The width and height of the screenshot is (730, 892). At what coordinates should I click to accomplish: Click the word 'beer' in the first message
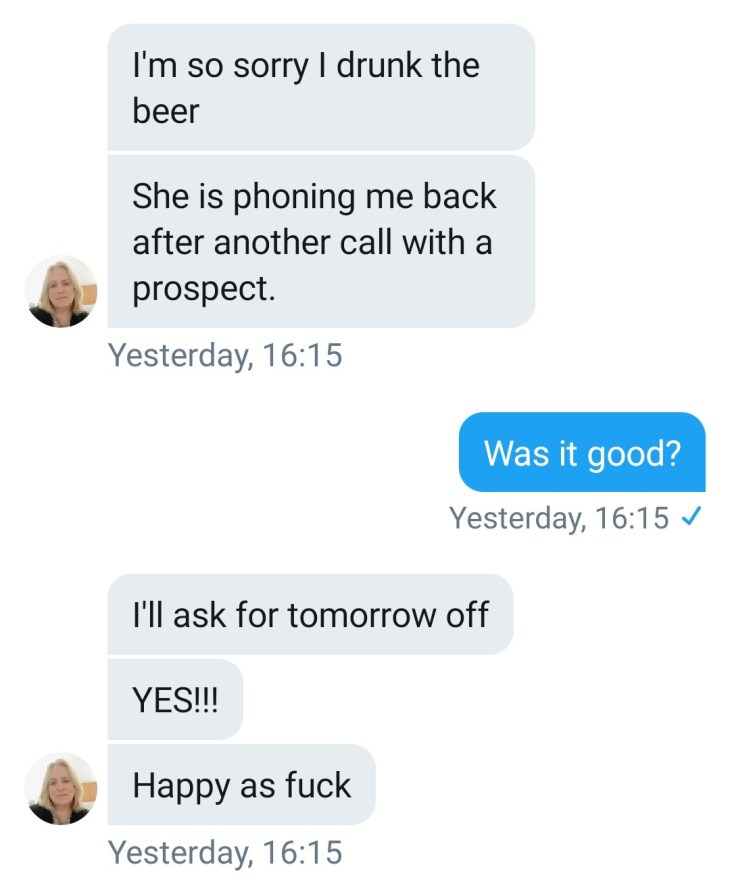166,110
